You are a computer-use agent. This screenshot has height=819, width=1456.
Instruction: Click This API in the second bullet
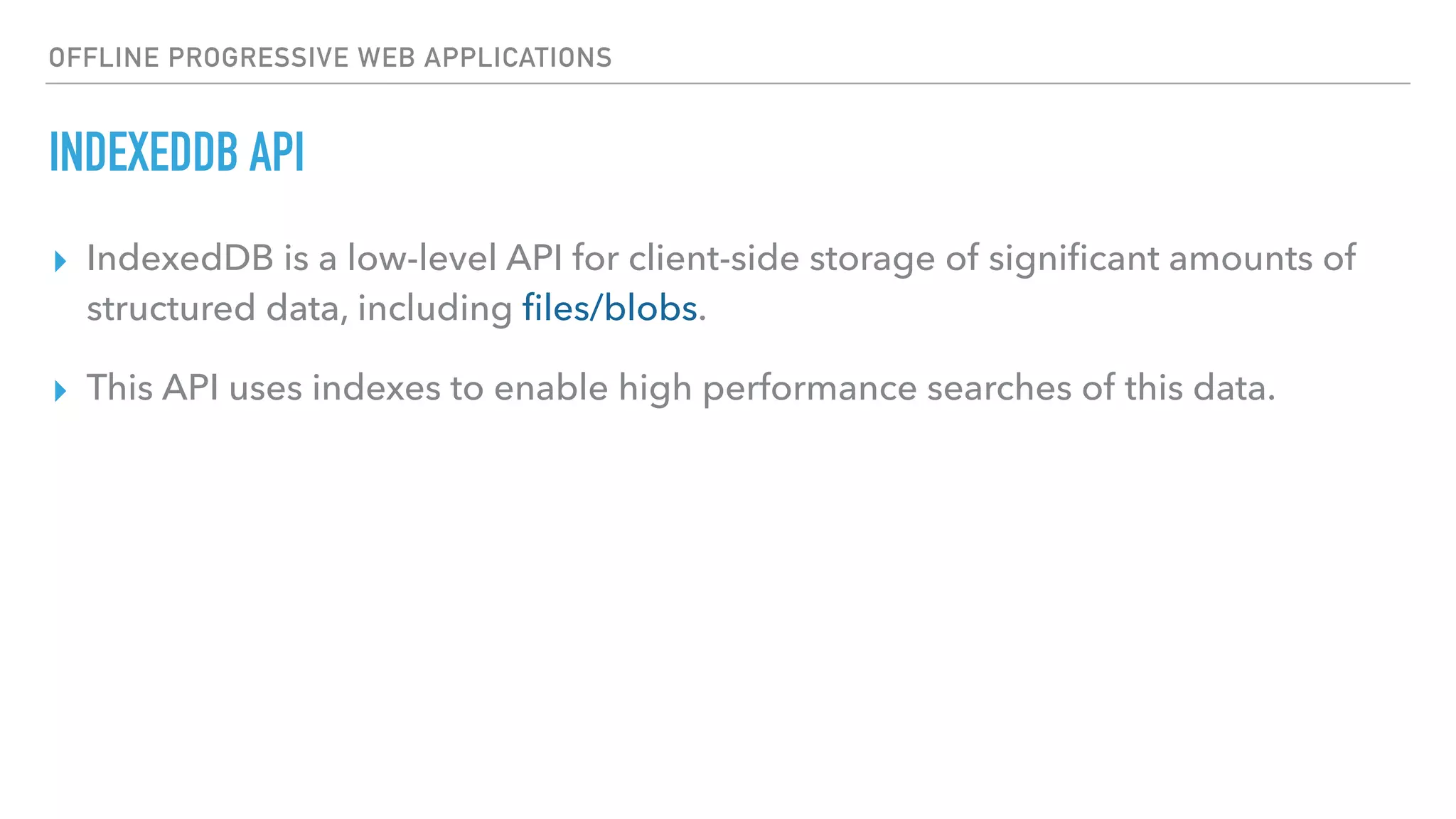point(152,387)
